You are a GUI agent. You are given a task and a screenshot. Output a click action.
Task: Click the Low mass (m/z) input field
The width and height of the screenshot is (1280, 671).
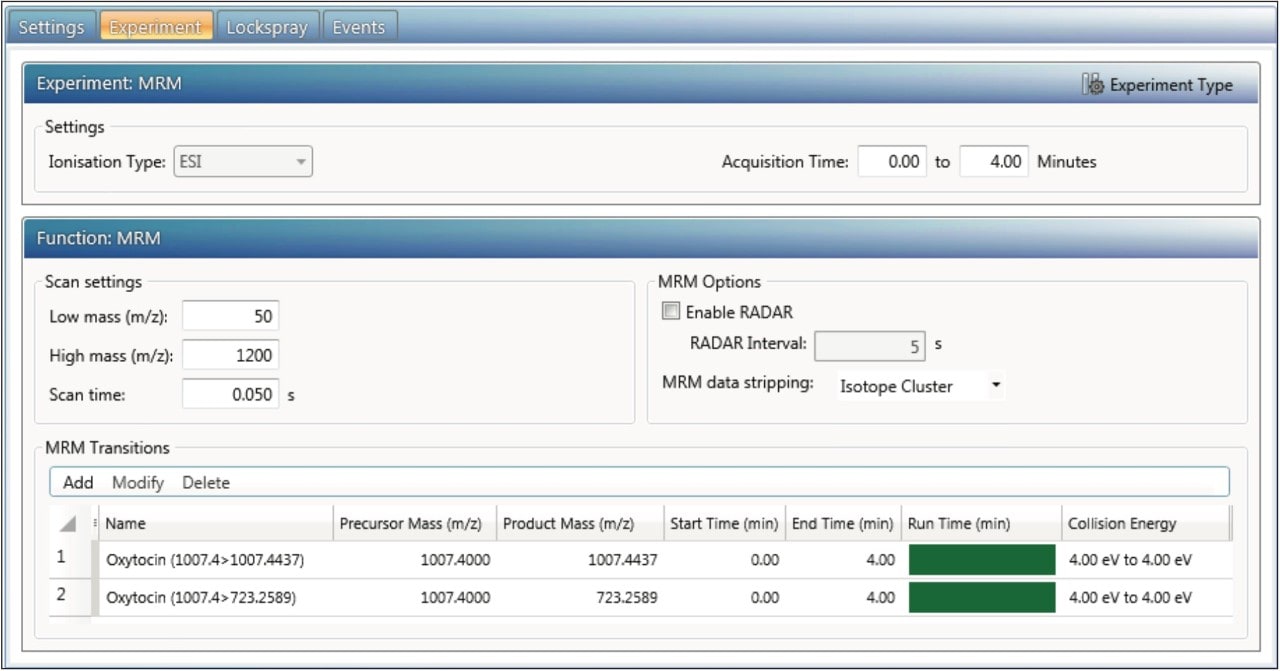click(x=230, y=315)
